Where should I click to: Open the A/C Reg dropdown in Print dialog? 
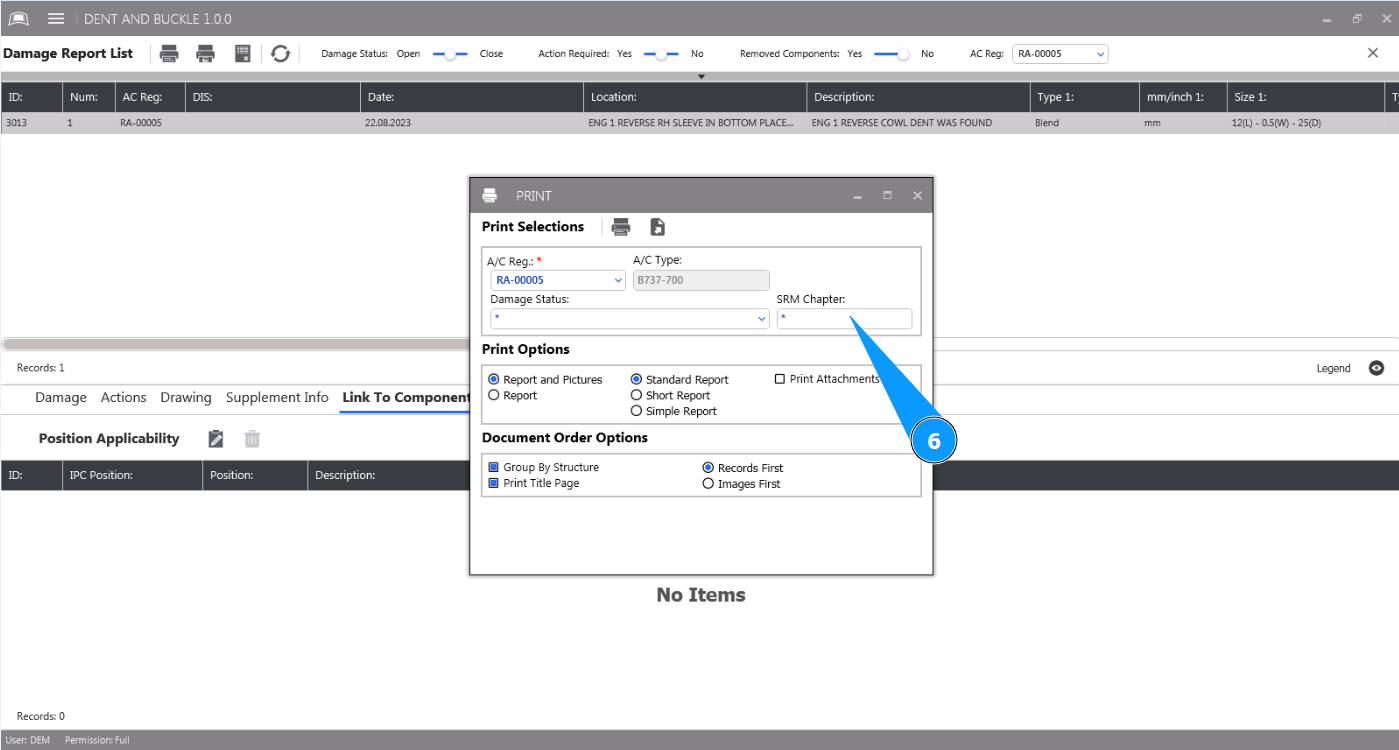click(x=558, y=280)
